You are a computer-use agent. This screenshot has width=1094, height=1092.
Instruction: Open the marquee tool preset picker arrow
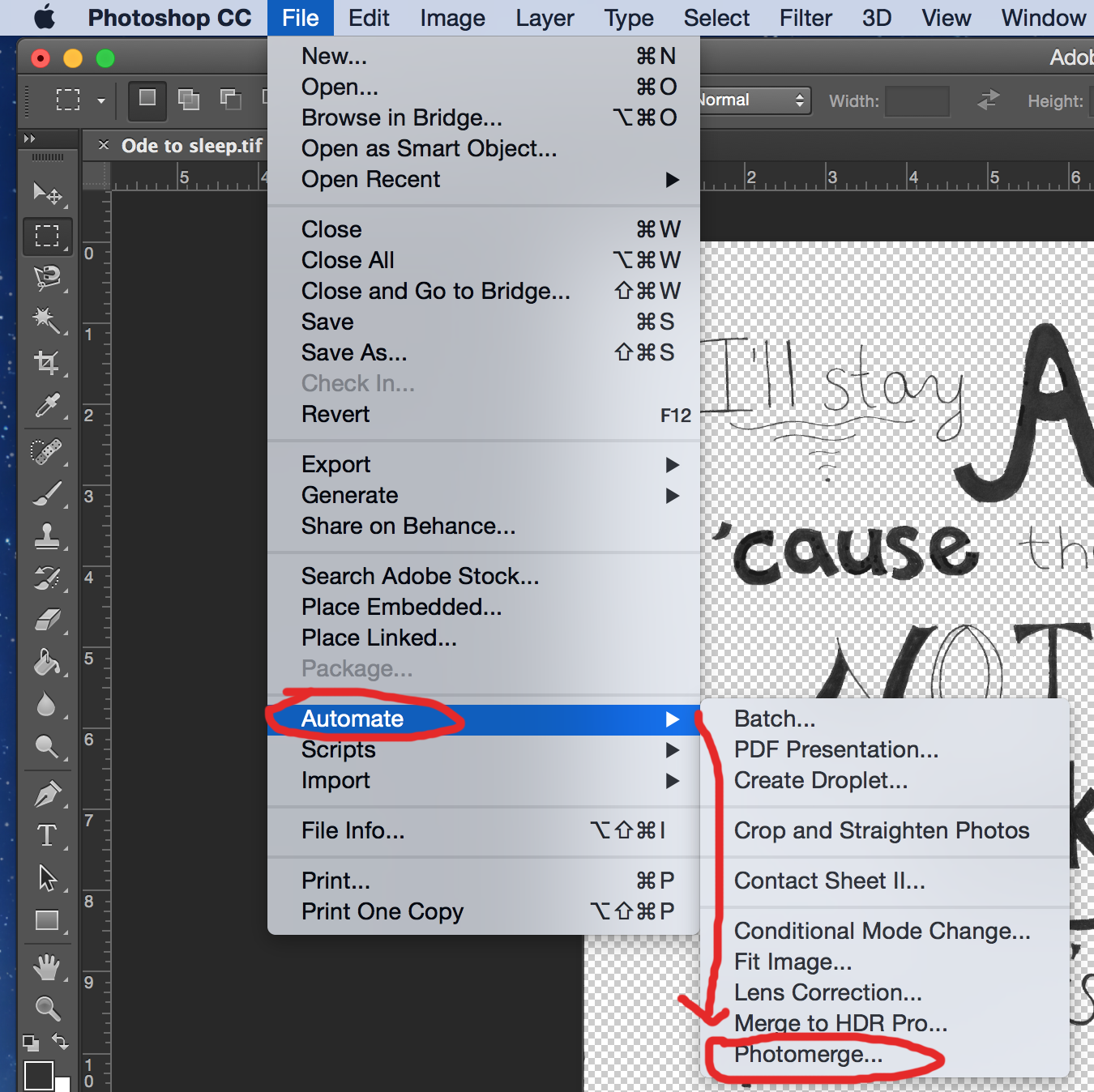(x=101, y=101)
